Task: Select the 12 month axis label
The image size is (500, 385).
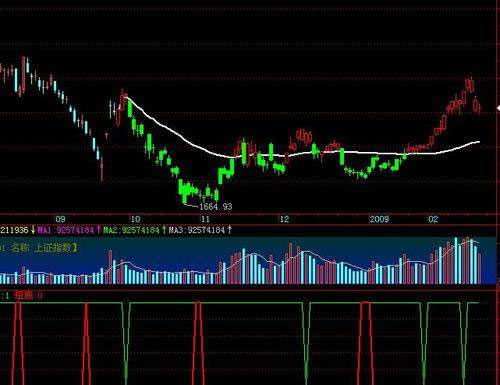Action: [284, 219]
